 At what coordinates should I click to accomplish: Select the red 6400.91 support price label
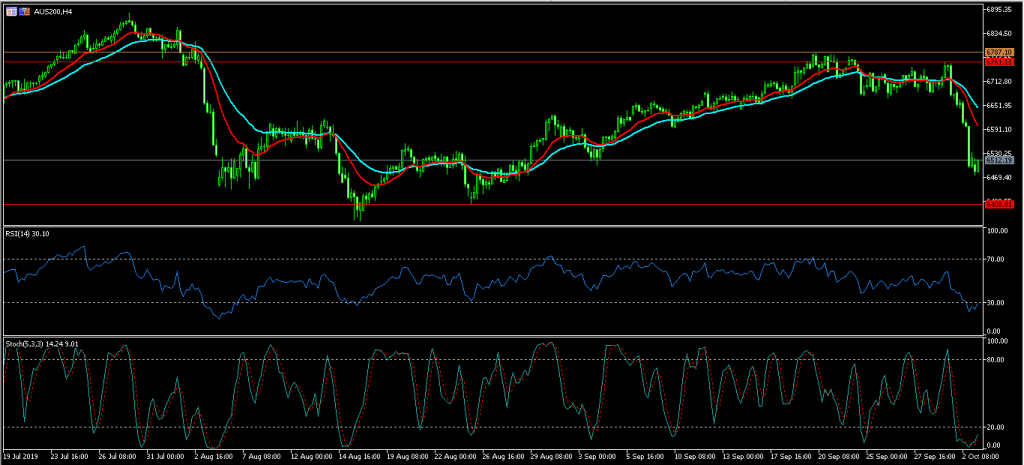coord(999,204)
